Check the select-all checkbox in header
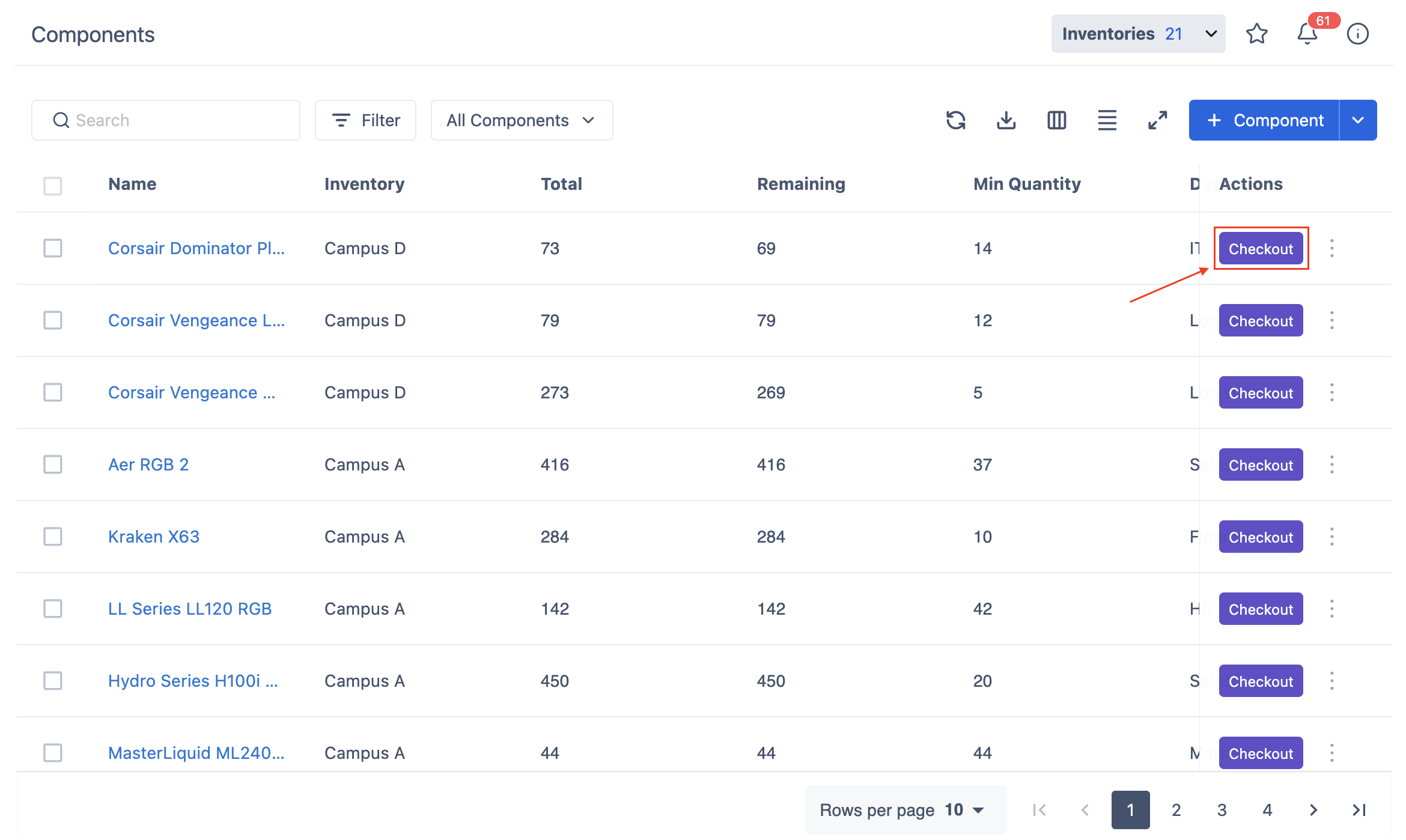Viewport: 1406px width, 840px height. coord(53,186)
